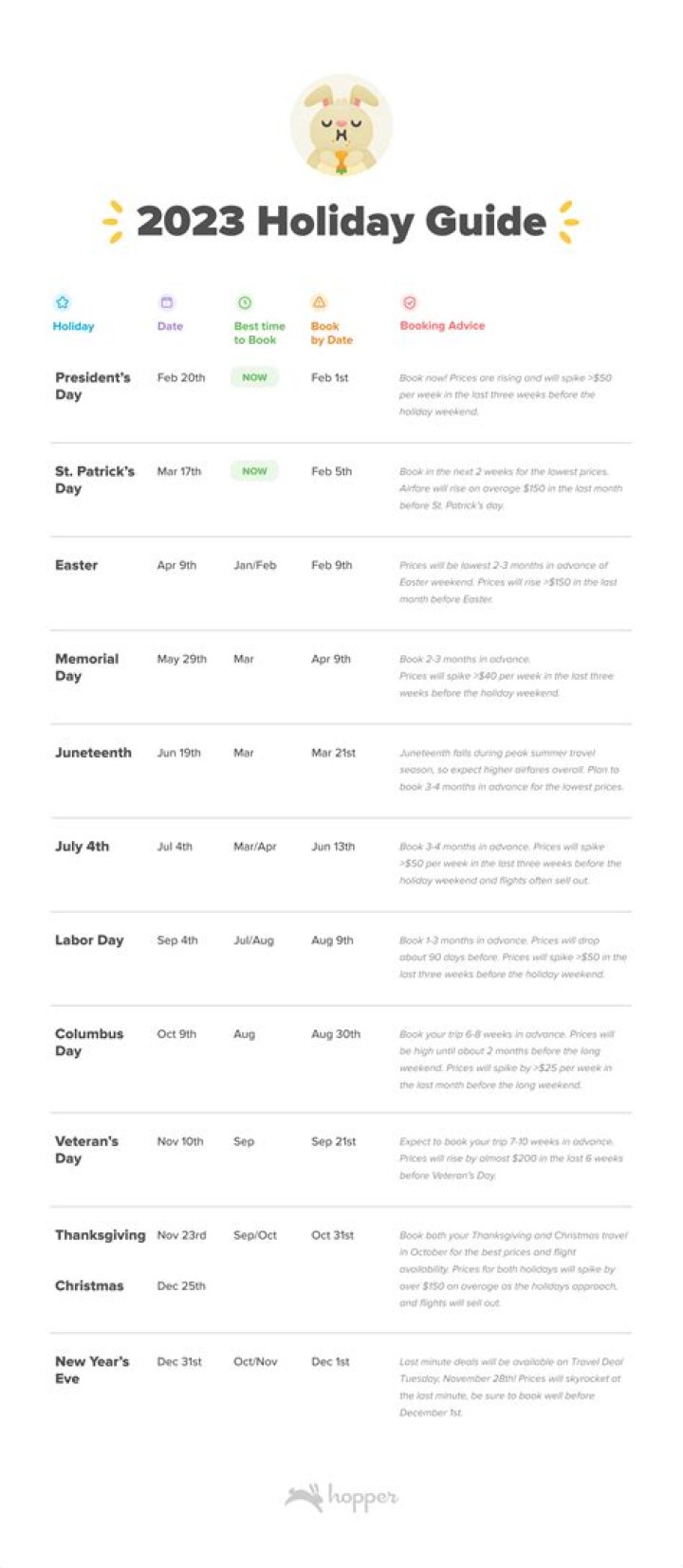
Task: Click the Juneteenth holiday name
Action: (x=93, y=753)
